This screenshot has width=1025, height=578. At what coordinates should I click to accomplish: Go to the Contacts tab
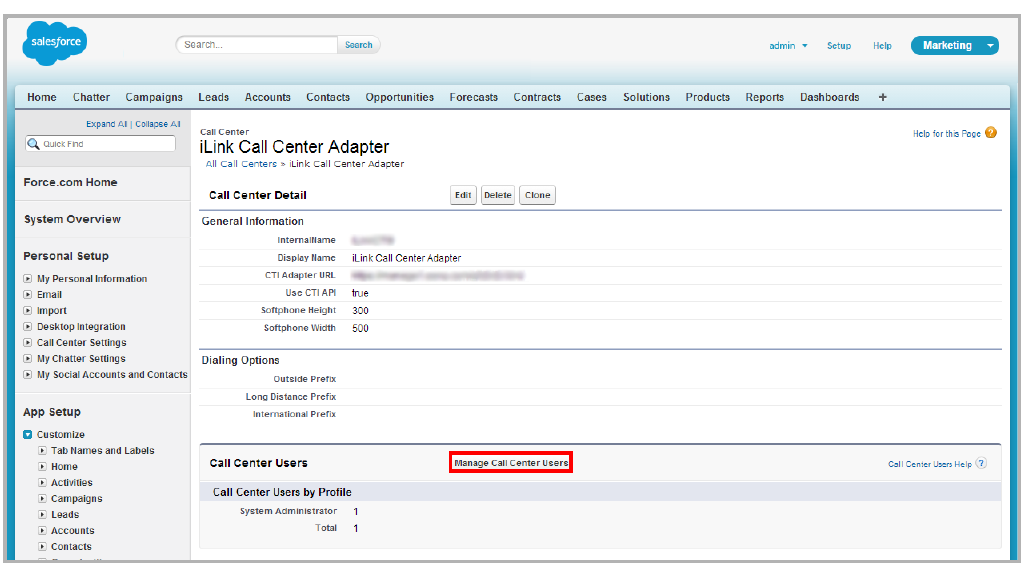click(328, 97)
